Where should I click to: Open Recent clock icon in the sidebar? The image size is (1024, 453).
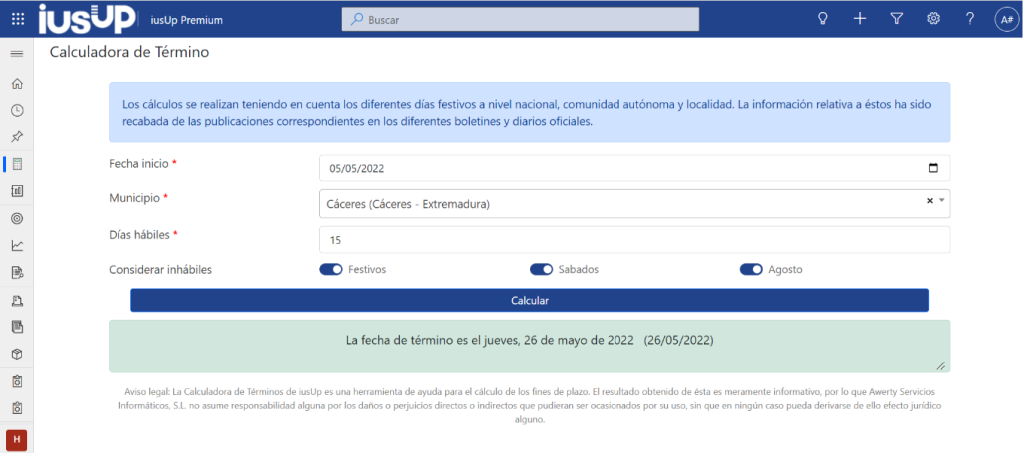pyautogui.click(x=17, y=110)
